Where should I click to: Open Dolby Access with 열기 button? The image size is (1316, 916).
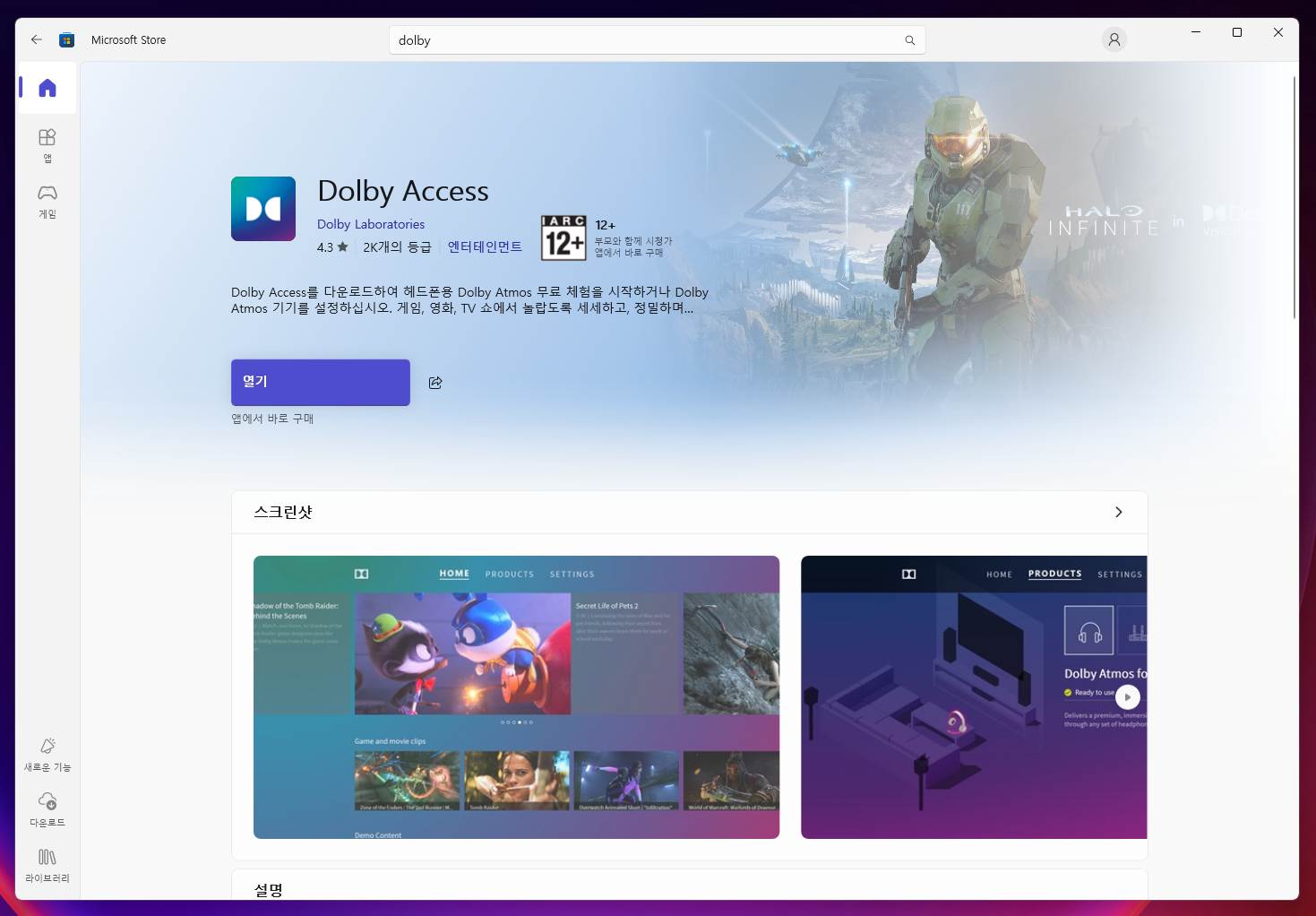pos(321,383)
